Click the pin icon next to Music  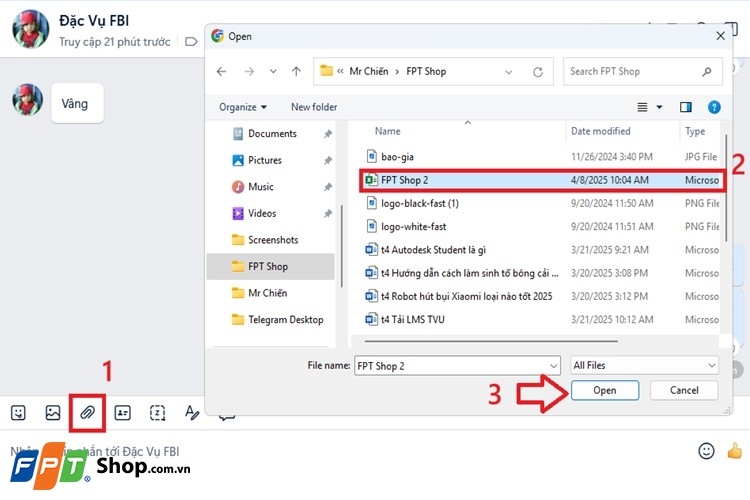[x=328, y=187]
